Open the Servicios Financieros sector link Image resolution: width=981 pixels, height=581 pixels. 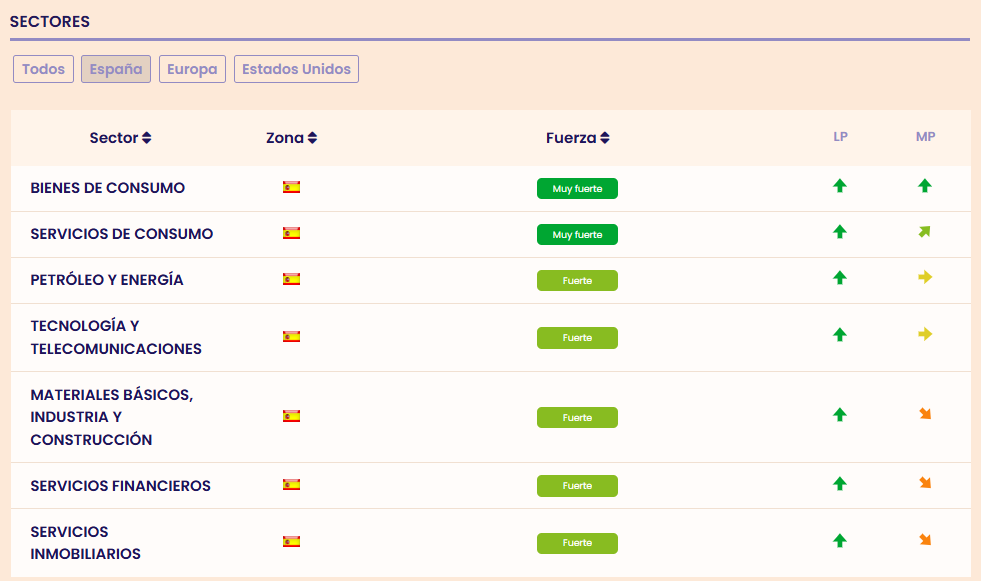click(x=121, y=486)
